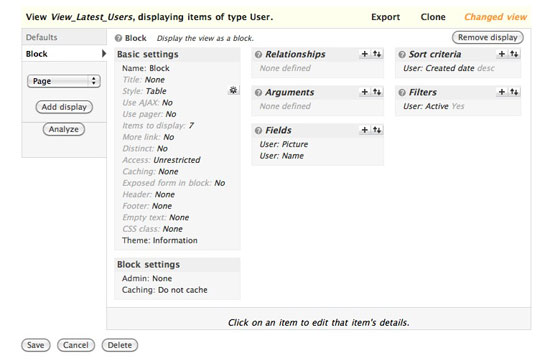Click the Export view link
Screen dimensions: 550x363
click(x=385, y=17)
